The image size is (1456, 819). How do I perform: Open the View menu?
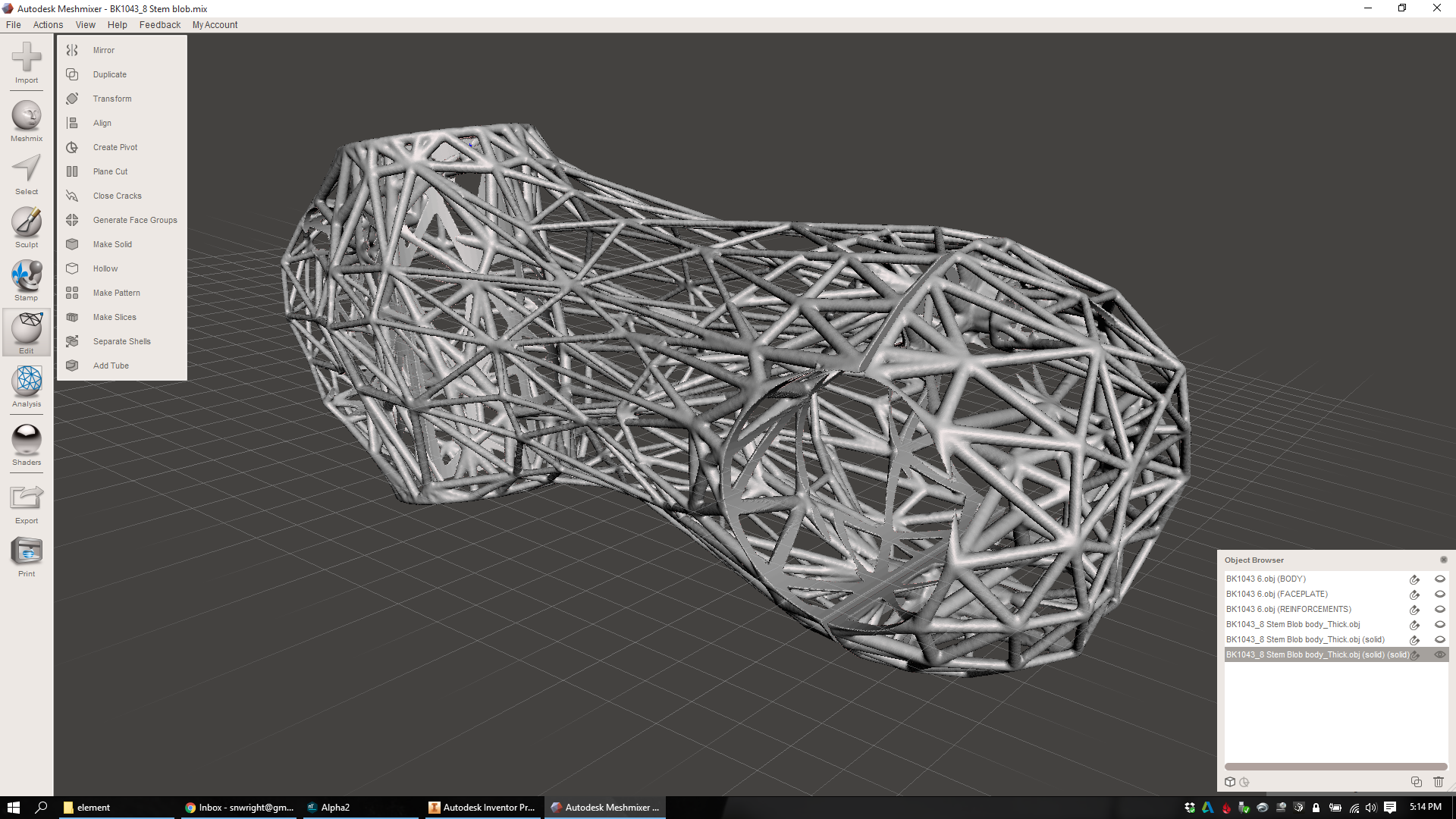click(85, 24)
